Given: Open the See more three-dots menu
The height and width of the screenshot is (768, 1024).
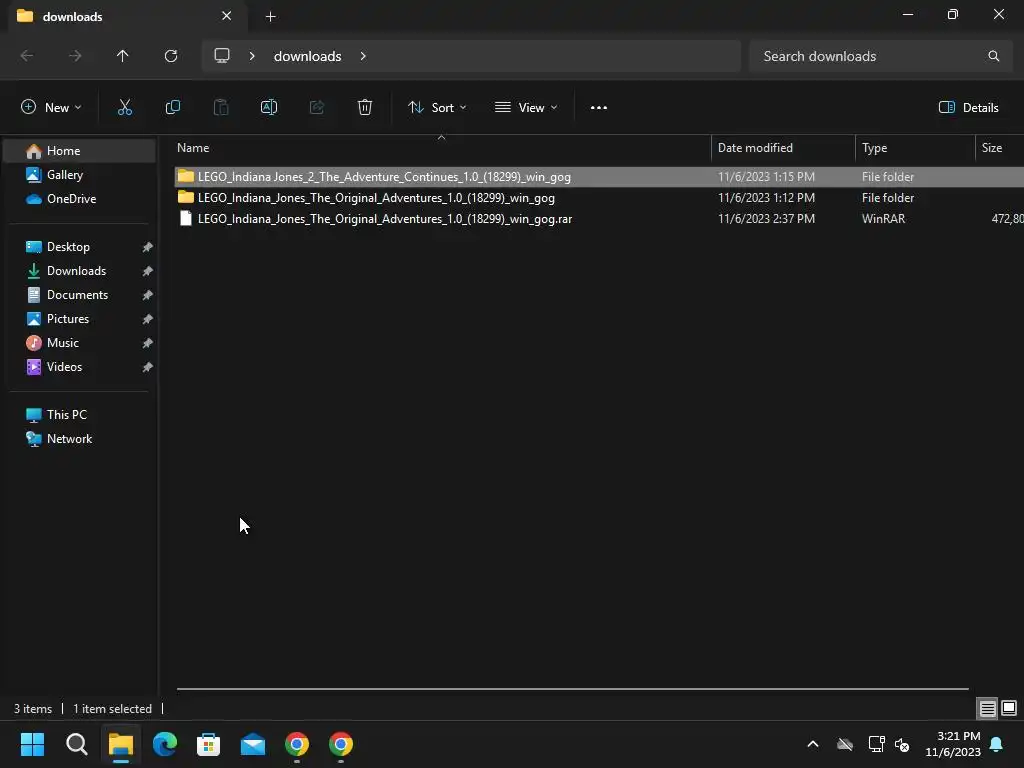Looking at the screenshot, I should click(x=599, y=108).
